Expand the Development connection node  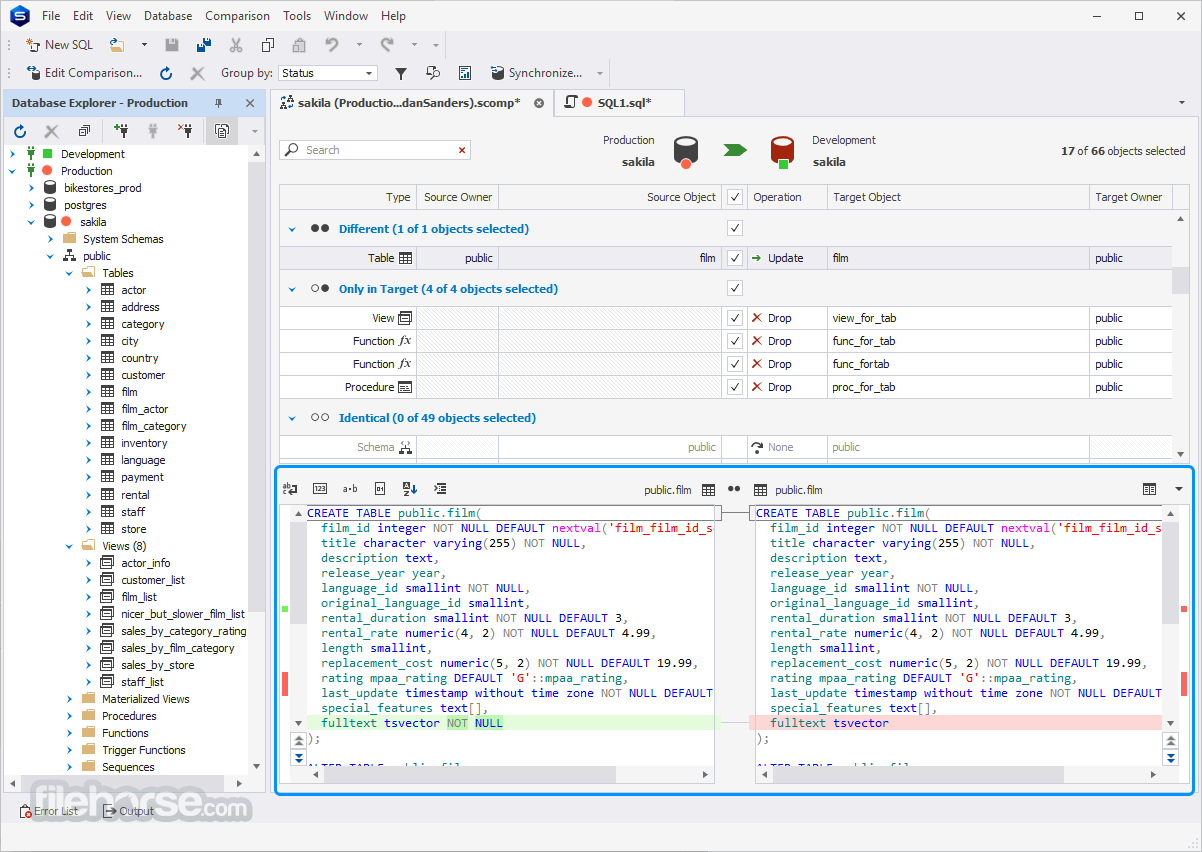13,154
